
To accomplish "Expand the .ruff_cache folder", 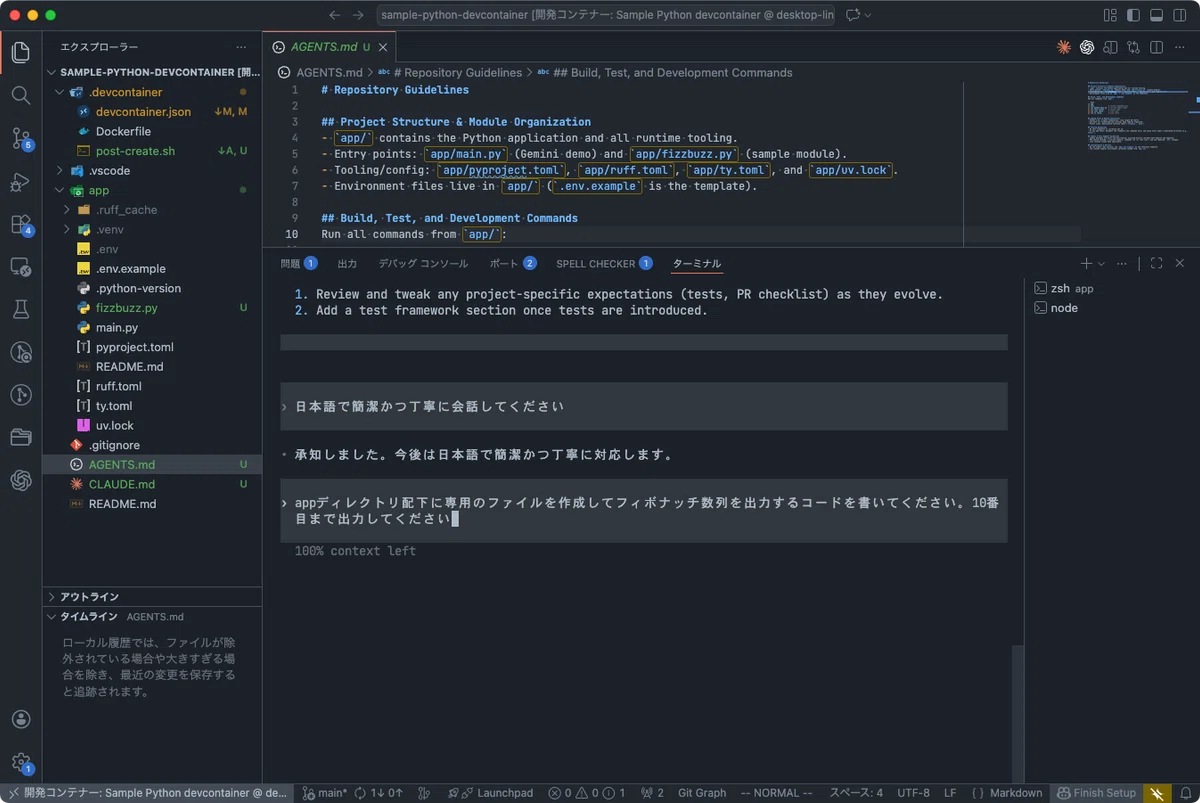I will (x=67, y=210).
